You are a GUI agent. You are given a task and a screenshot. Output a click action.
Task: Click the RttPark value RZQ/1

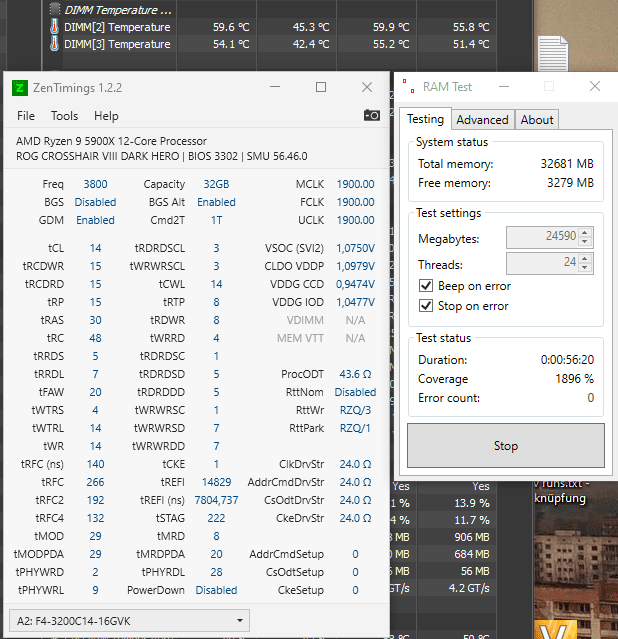(355, 428)
